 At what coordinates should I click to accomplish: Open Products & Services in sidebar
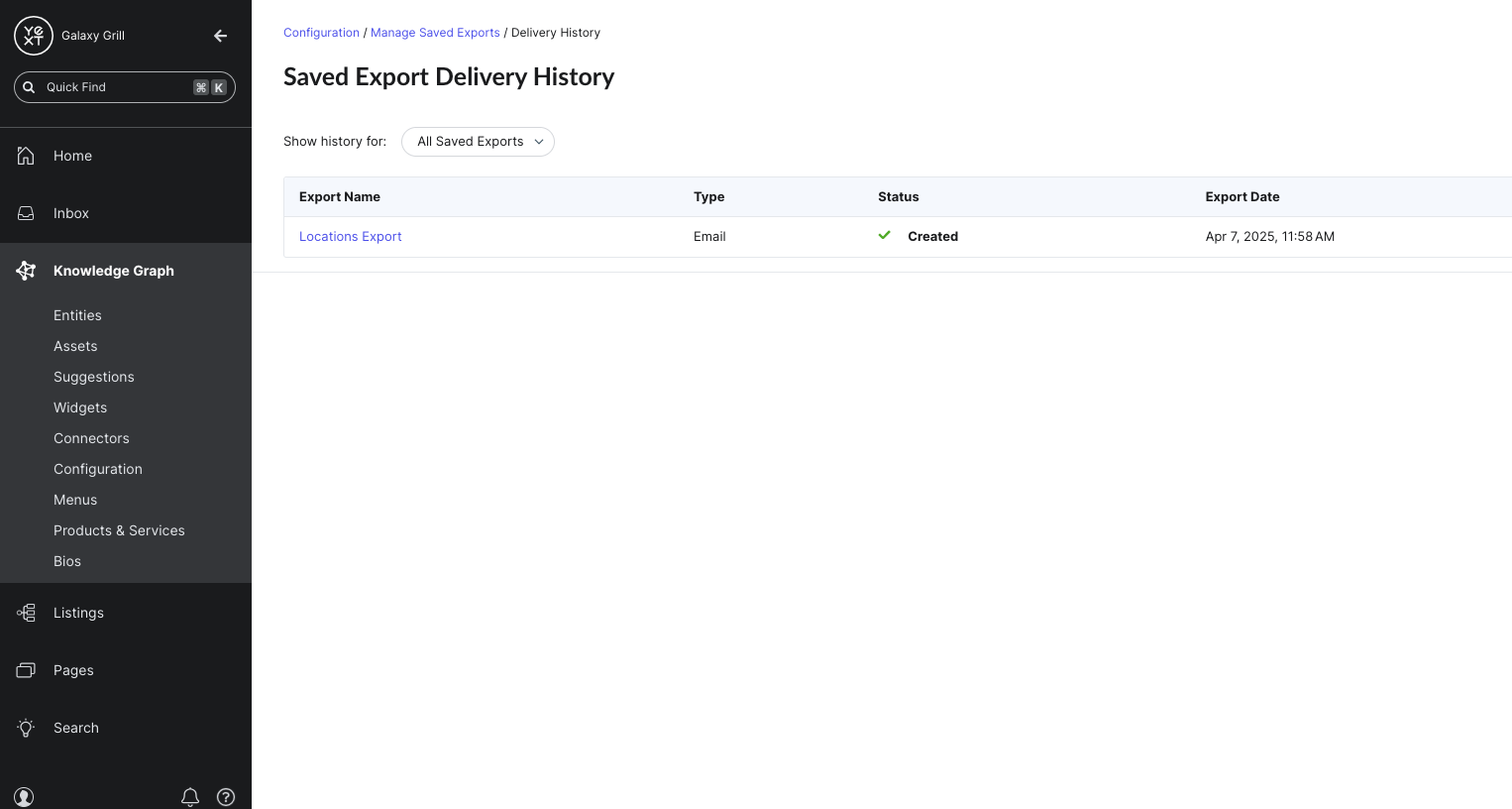point(119,530)
